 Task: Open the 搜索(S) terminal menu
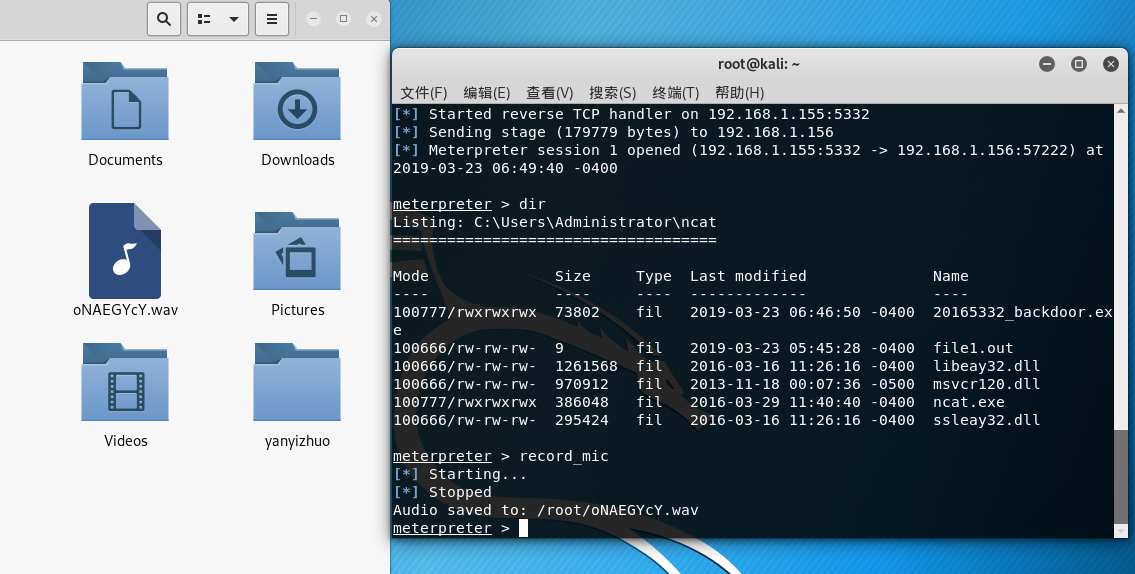coord(612,93)
